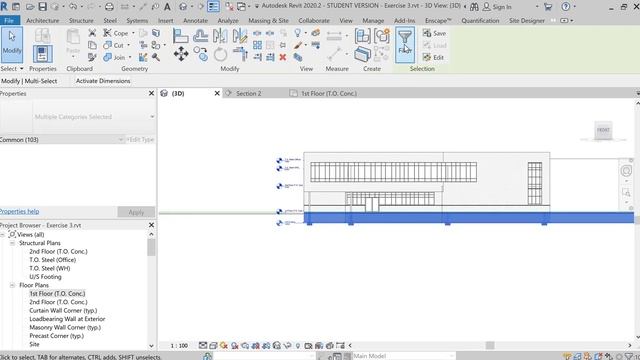Screen dimensions: 640x360
Task: Pick the Copy elements tool
Action: [200, 54]
